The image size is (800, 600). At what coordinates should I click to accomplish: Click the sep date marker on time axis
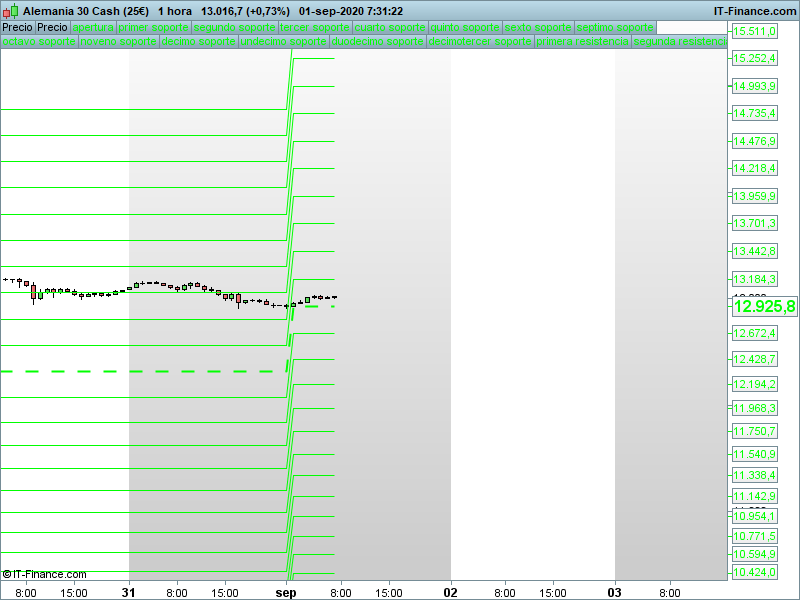click(286, 592)
